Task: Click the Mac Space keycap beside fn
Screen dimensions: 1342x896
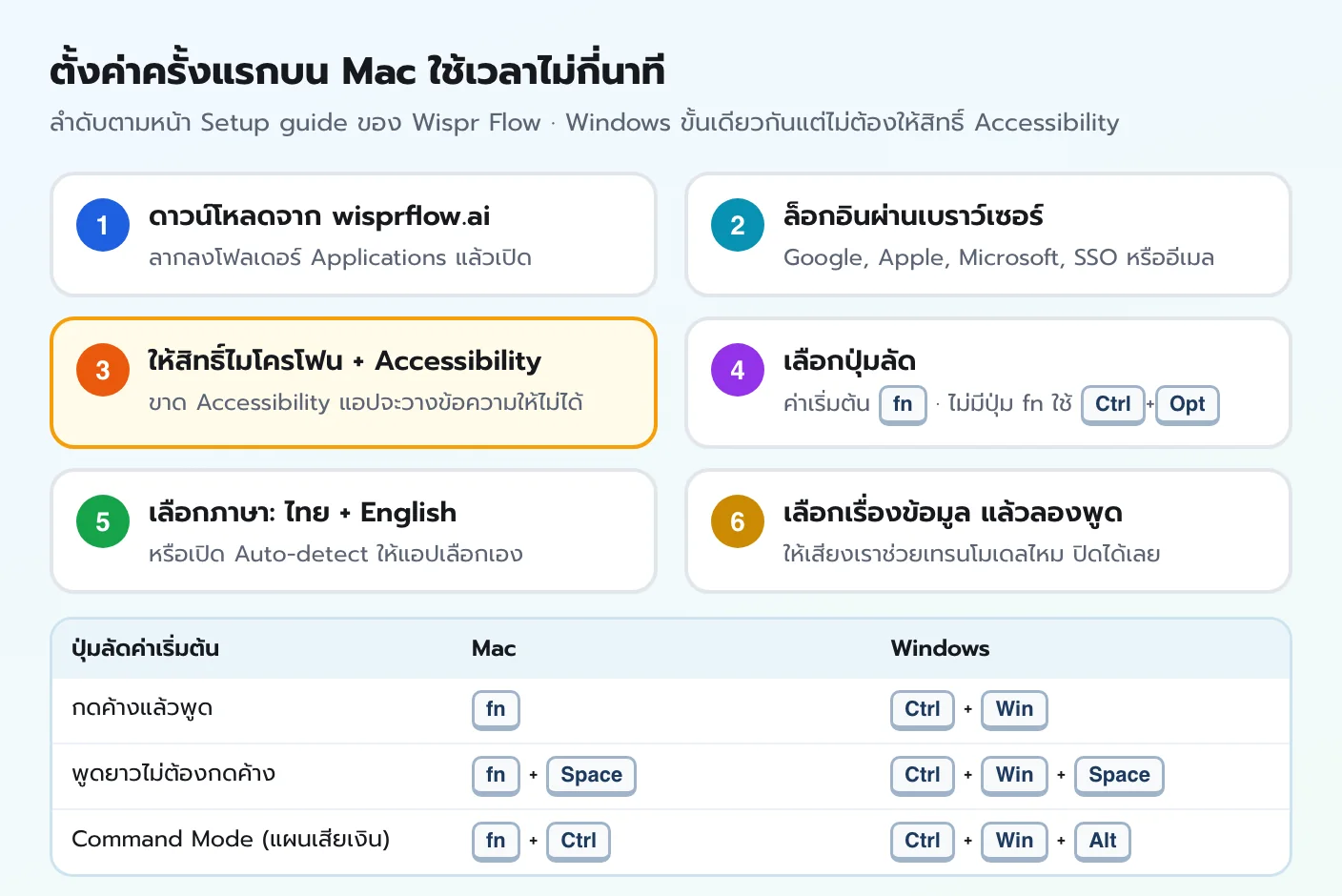Action: (x=592, y=775)
